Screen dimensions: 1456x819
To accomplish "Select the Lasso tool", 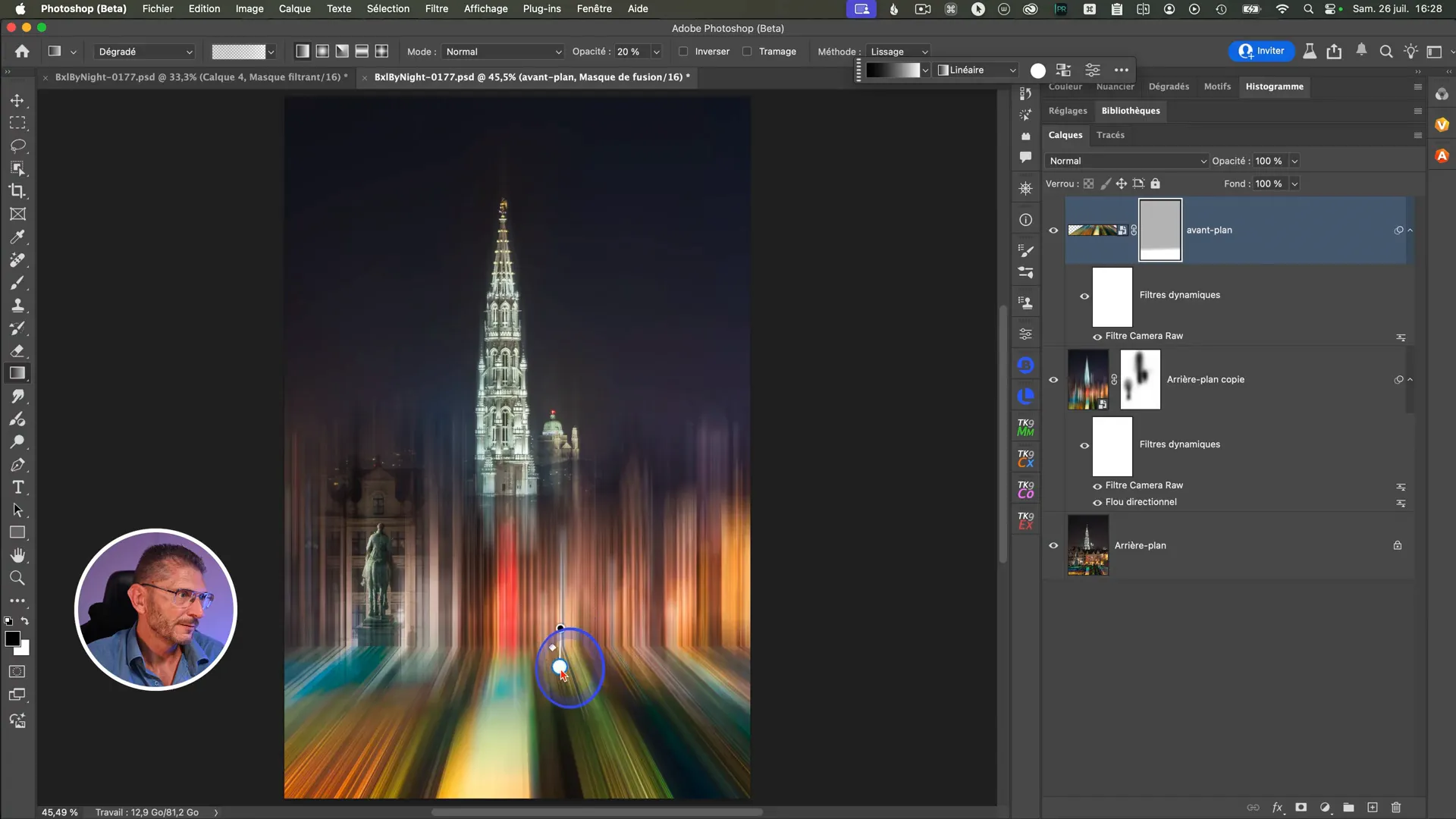I will tap(17, 146).
